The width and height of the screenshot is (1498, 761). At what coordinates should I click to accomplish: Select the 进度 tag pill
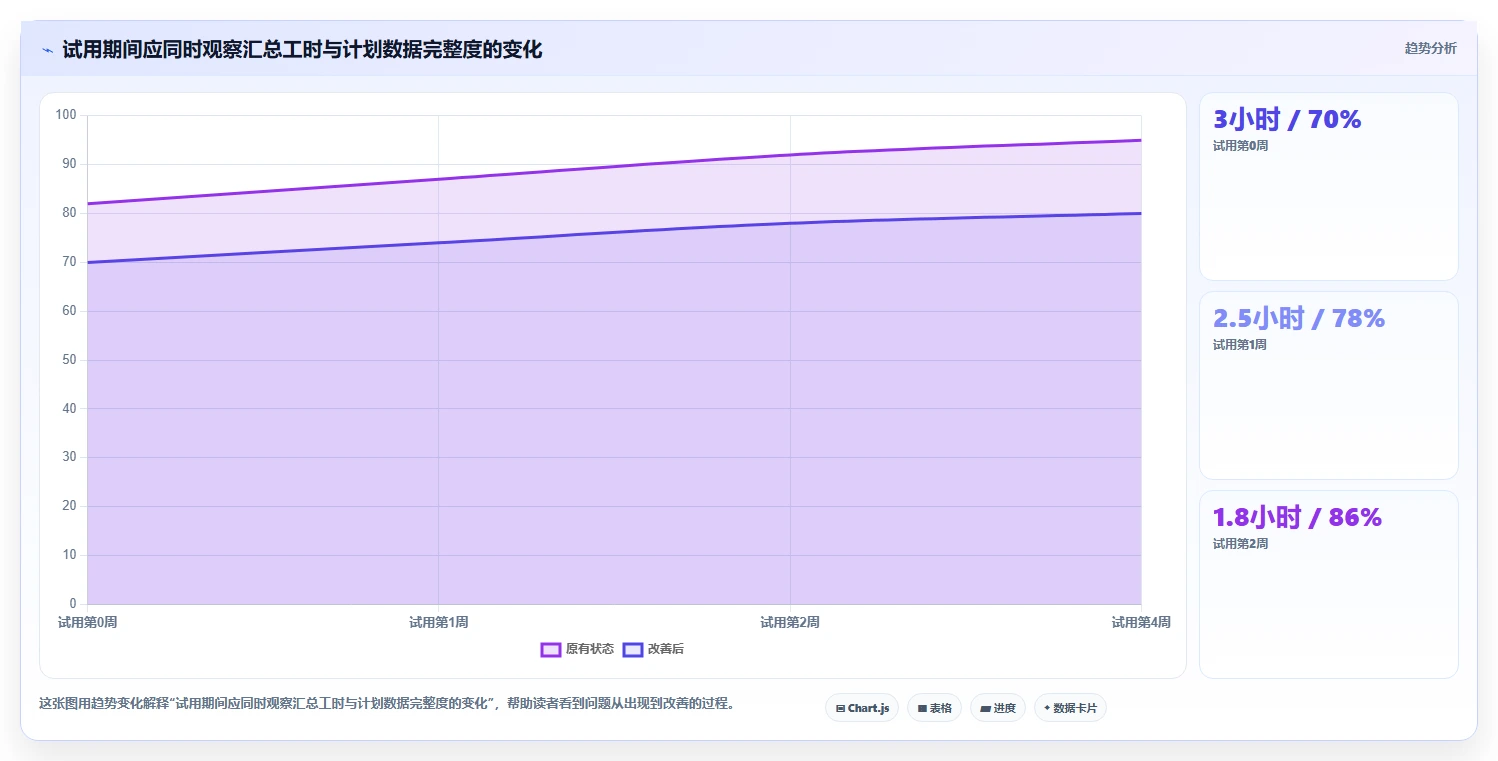coord(998,708)
